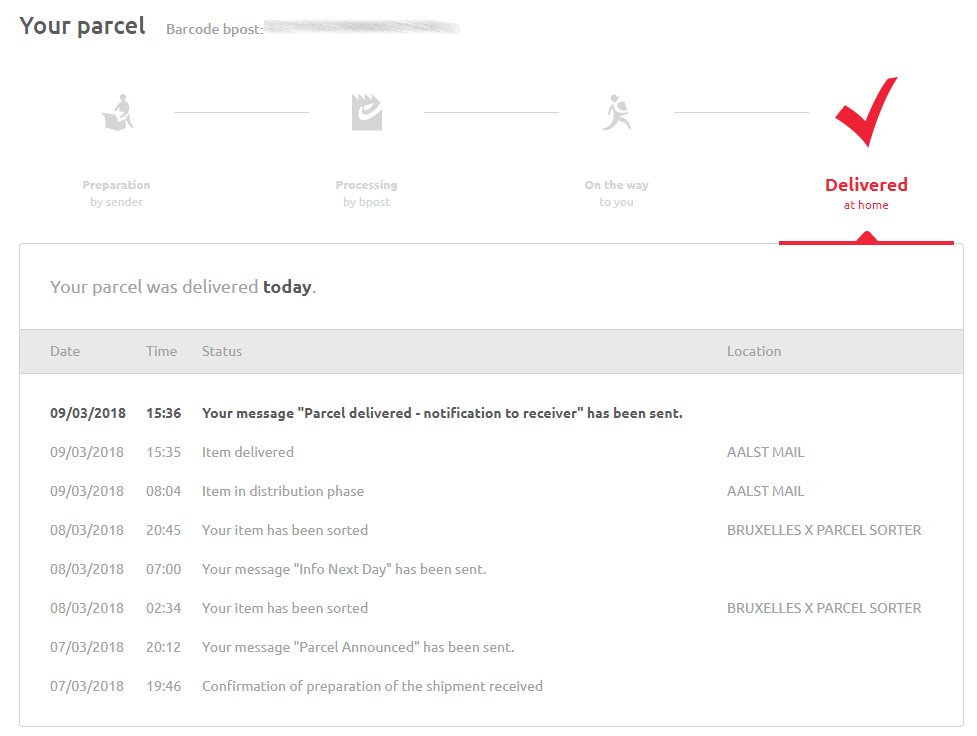Click date 09/03/2018 in the 15:35 row
Image resolution: width=977 pixels, height=736 pixels.
click(87, 452)
